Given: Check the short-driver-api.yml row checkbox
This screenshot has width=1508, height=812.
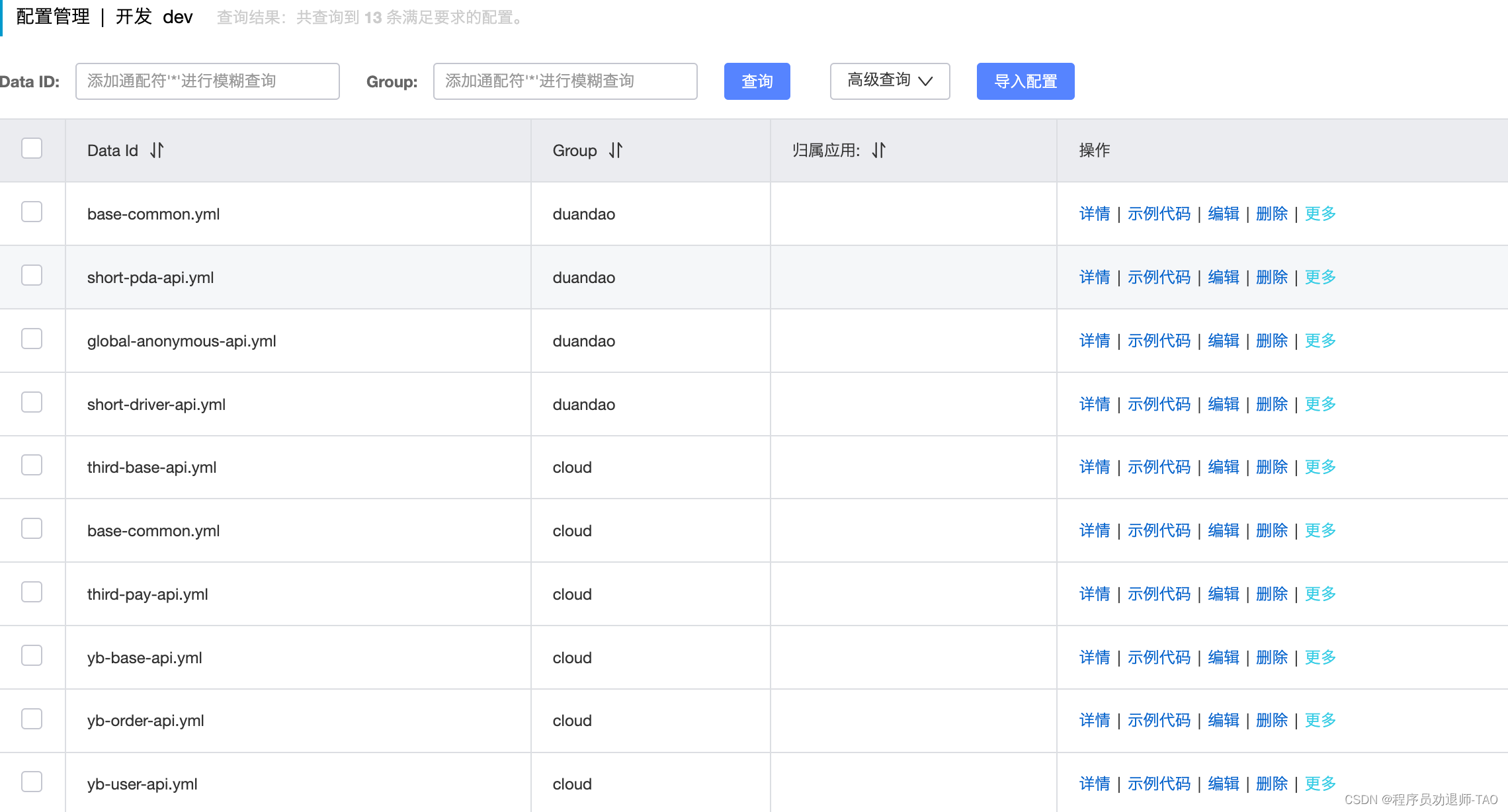Looking at the screenshot, I should (32, 402).
